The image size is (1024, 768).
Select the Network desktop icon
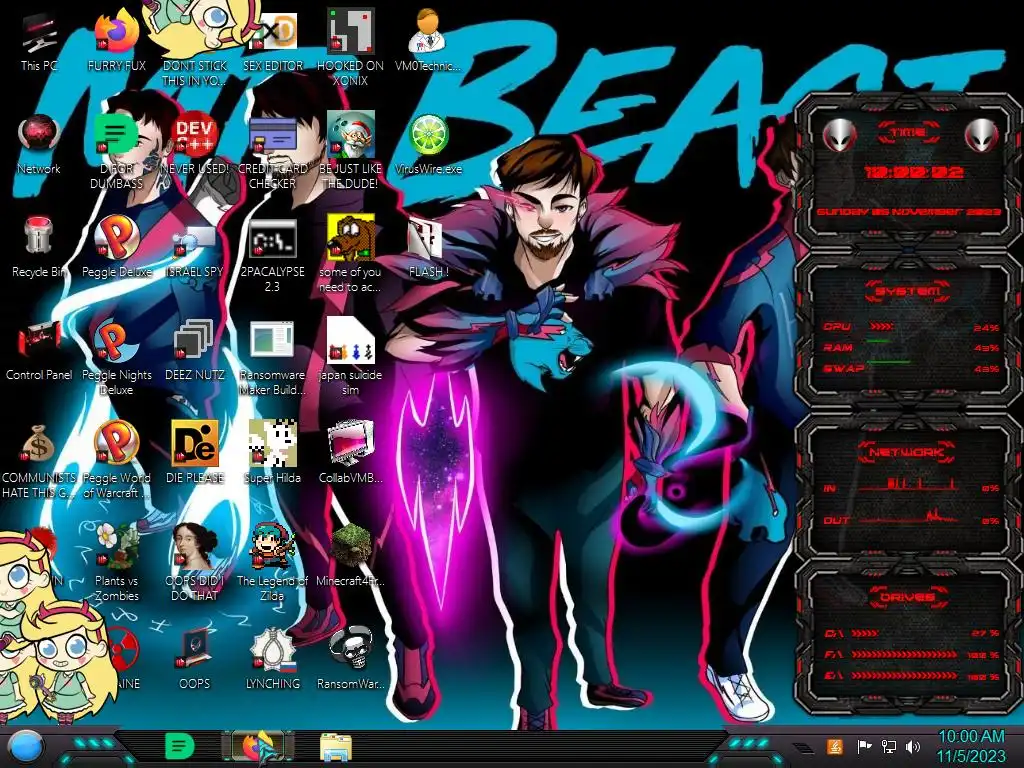(x=39, y=145)
